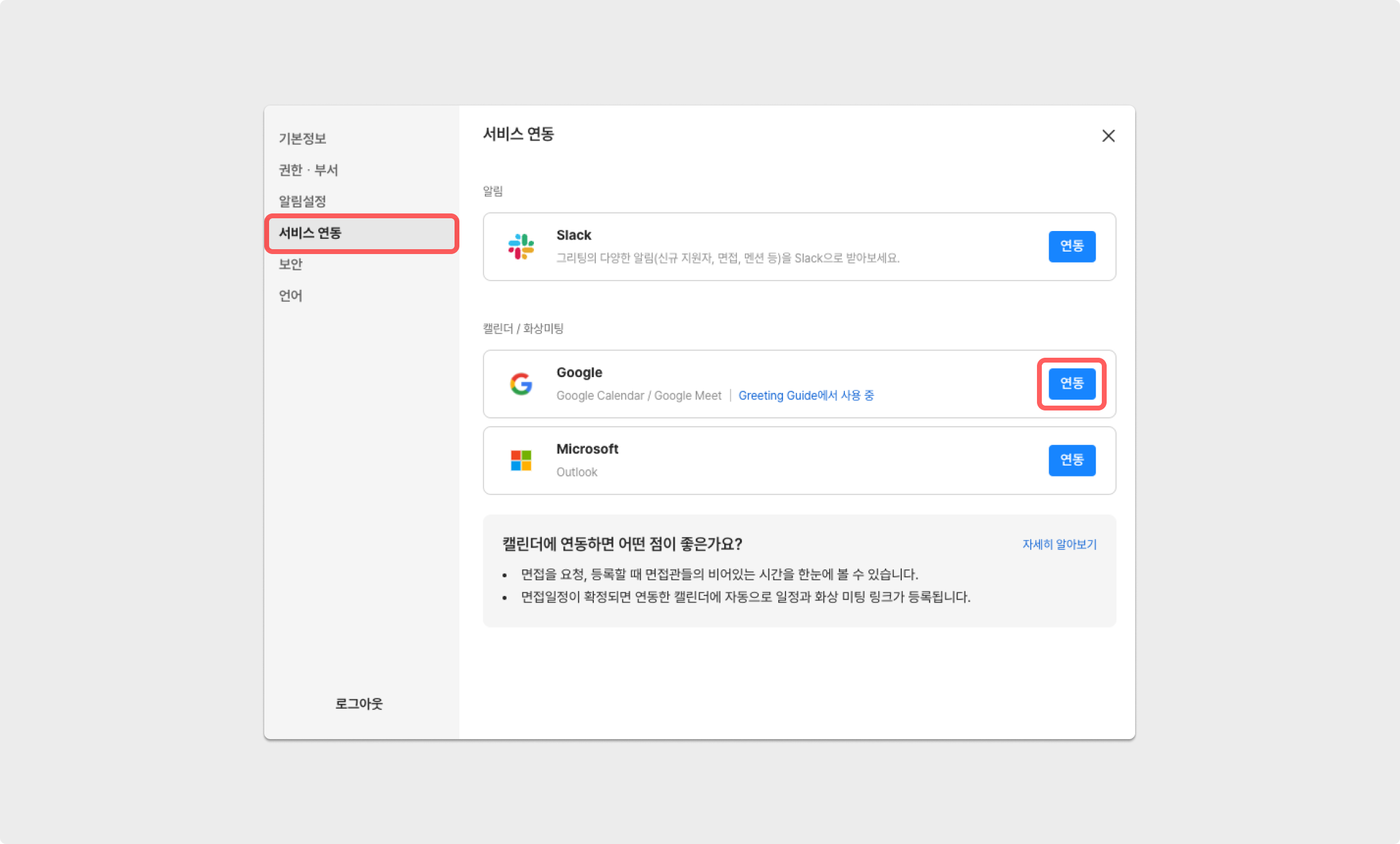Select 서비스 연동 sidebar item

pos(310,233)
